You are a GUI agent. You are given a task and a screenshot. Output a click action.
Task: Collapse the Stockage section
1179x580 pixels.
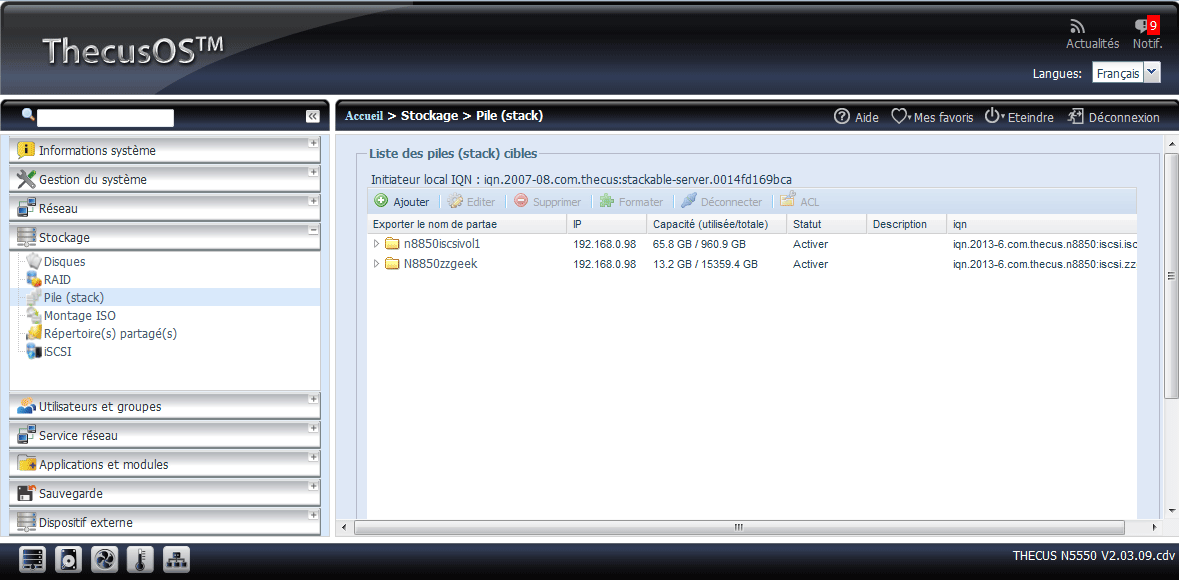pyautogui.click(x=165, y=237)
